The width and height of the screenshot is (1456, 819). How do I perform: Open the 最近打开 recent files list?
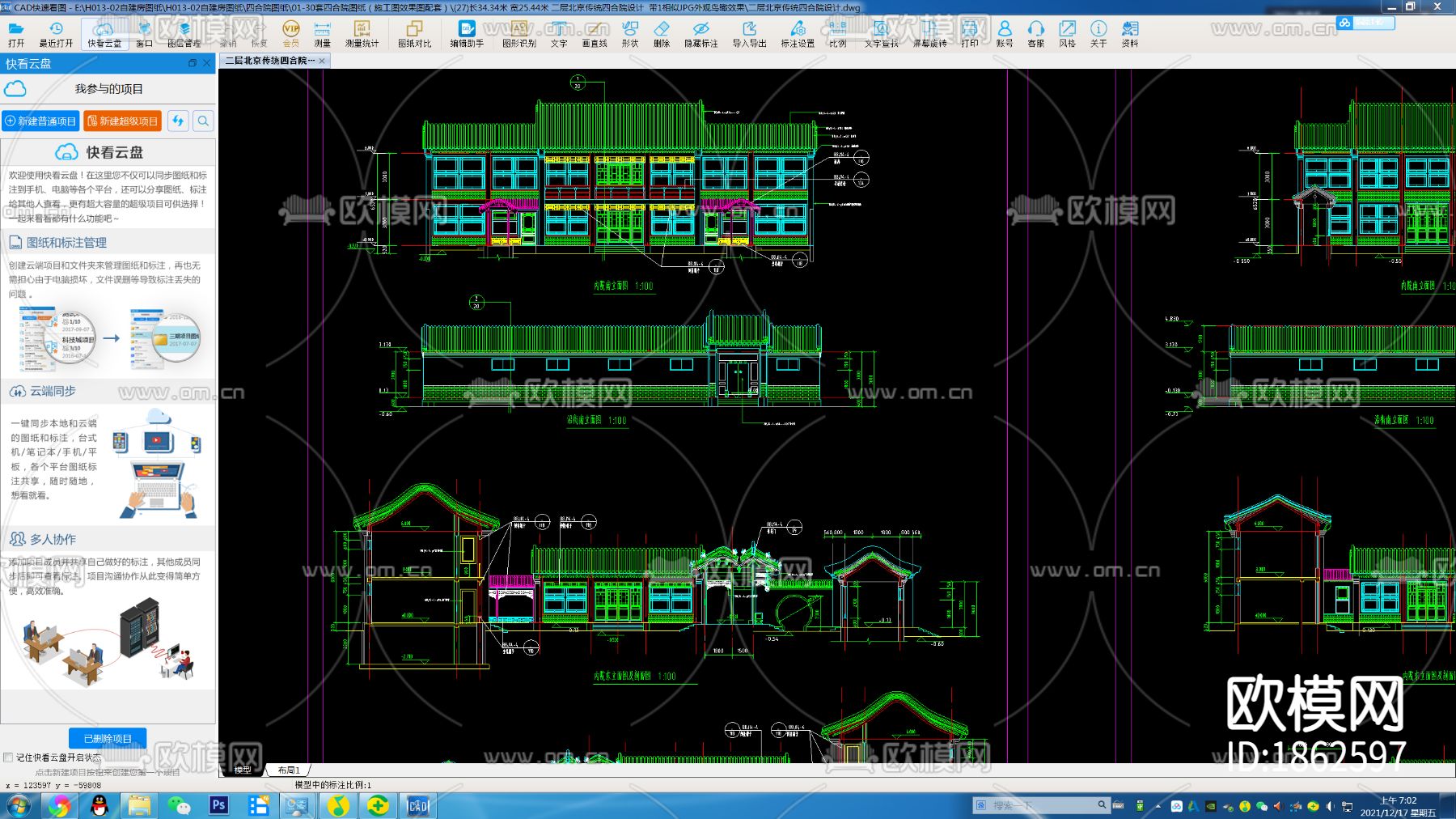(x=56, y=33)
